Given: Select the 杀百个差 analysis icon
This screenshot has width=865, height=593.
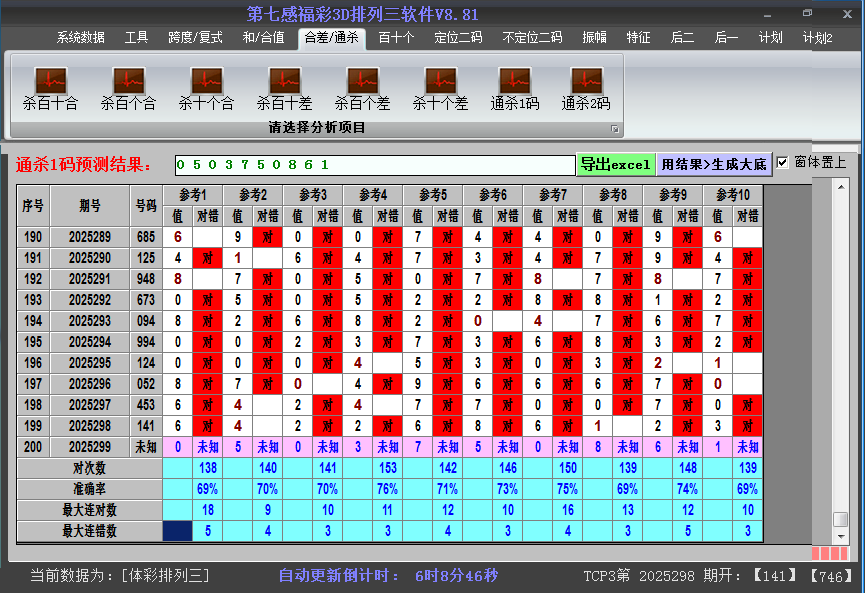Looking at the screenshot, I should (361, 85).
